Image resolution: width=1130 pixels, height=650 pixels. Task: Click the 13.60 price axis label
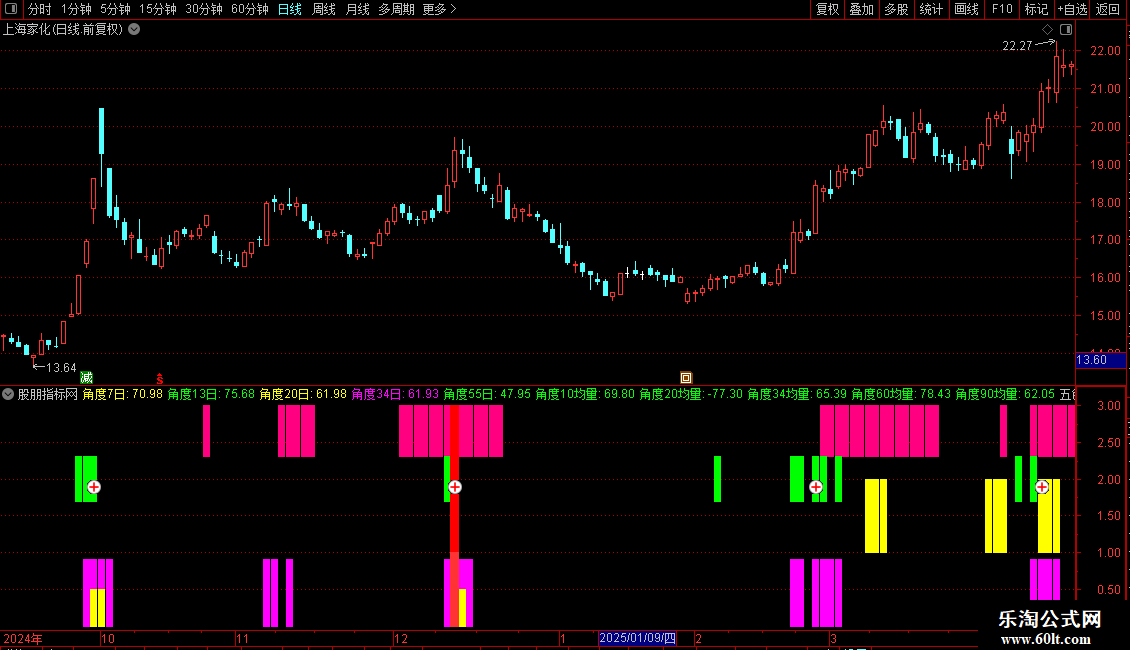[x=1100, y=360]
